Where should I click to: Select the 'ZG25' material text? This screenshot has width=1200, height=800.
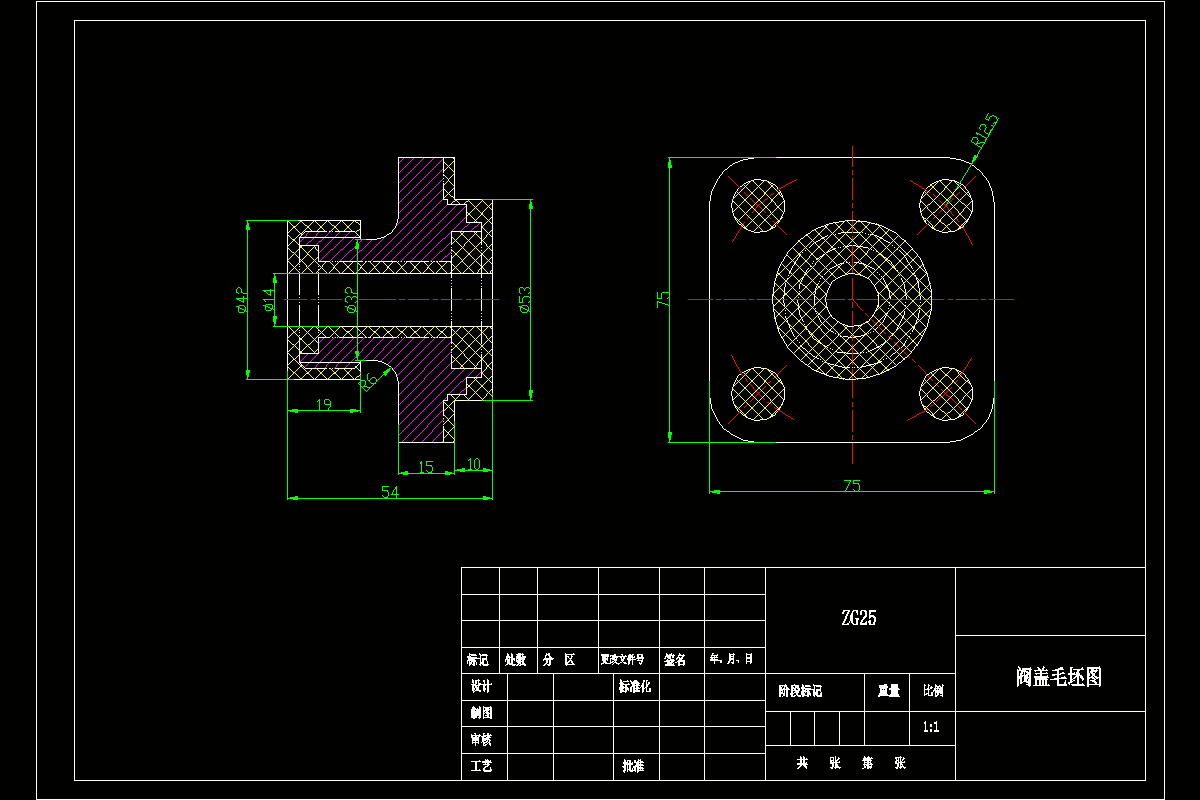[x=859, y=618]
